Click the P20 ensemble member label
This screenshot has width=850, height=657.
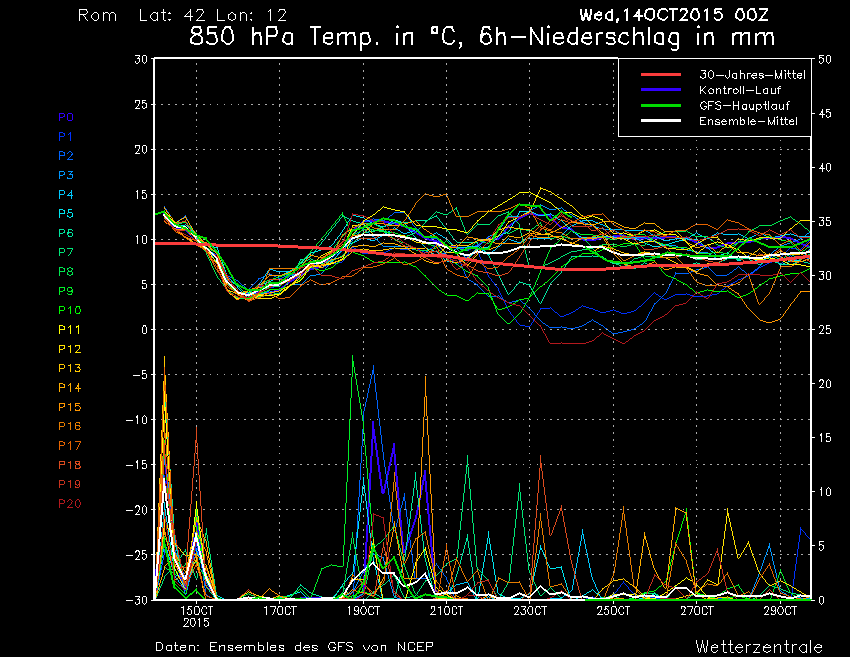(x=70, y=504)
